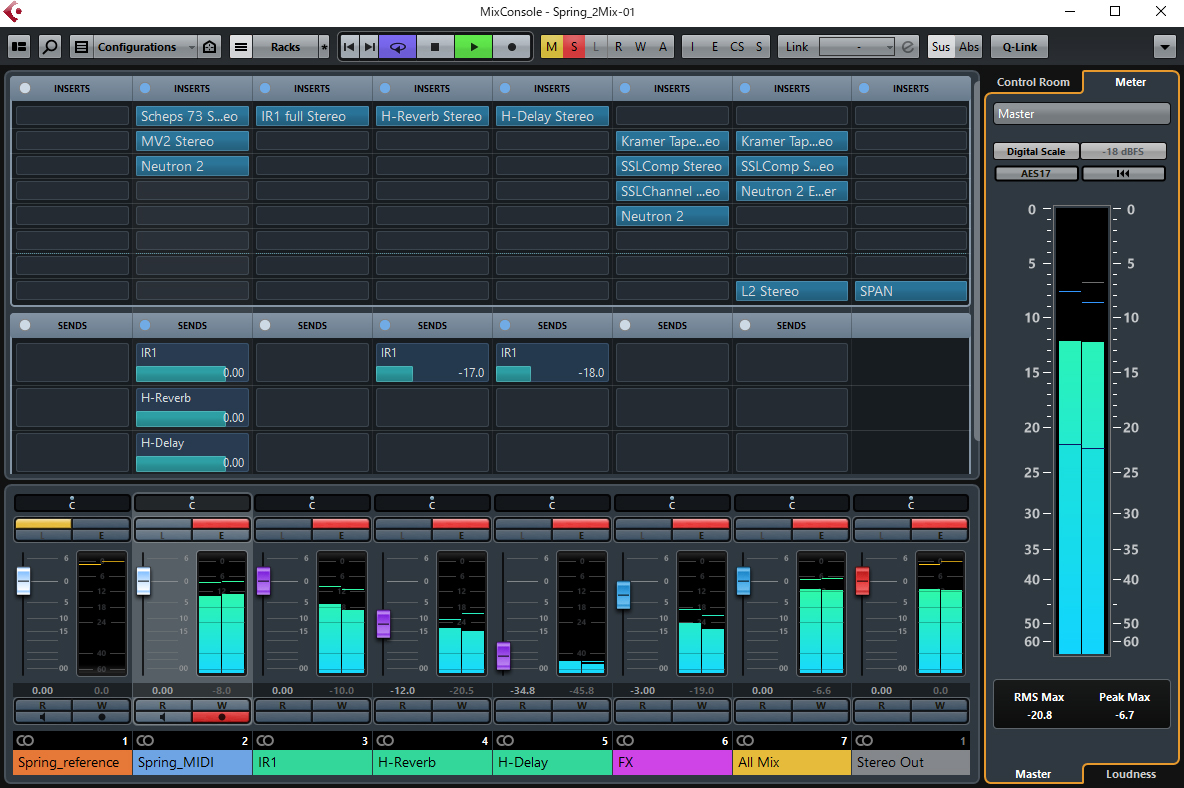
Task: Select the Loudness bottom tab
Action: tap(1130, 774)
